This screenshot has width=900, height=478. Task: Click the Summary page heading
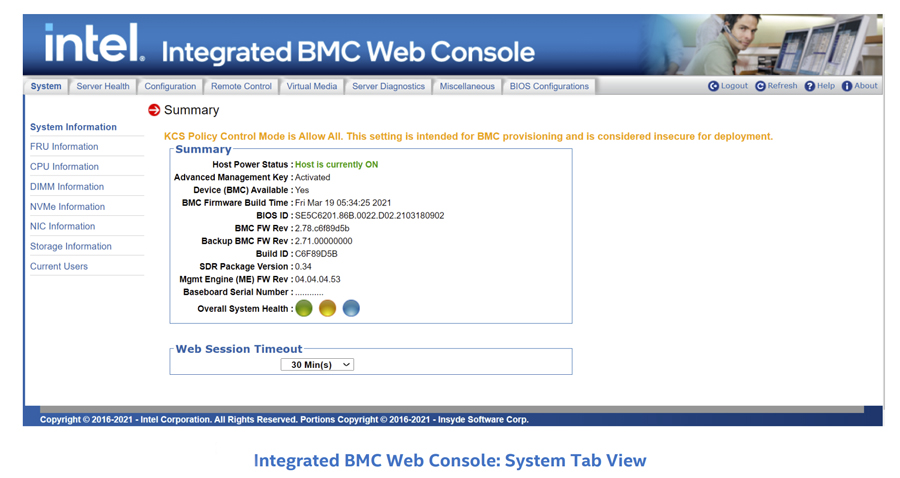pyautogui.click(x=191, y=110)
